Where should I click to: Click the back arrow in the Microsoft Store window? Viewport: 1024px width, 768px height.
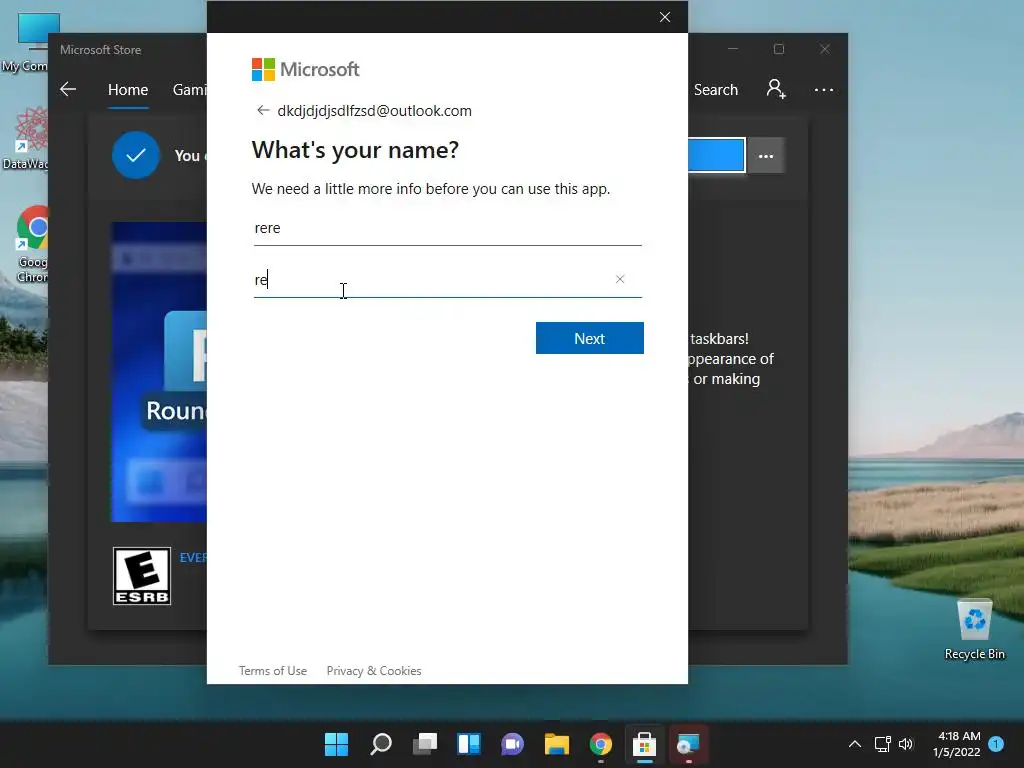[x=68, y=89]
